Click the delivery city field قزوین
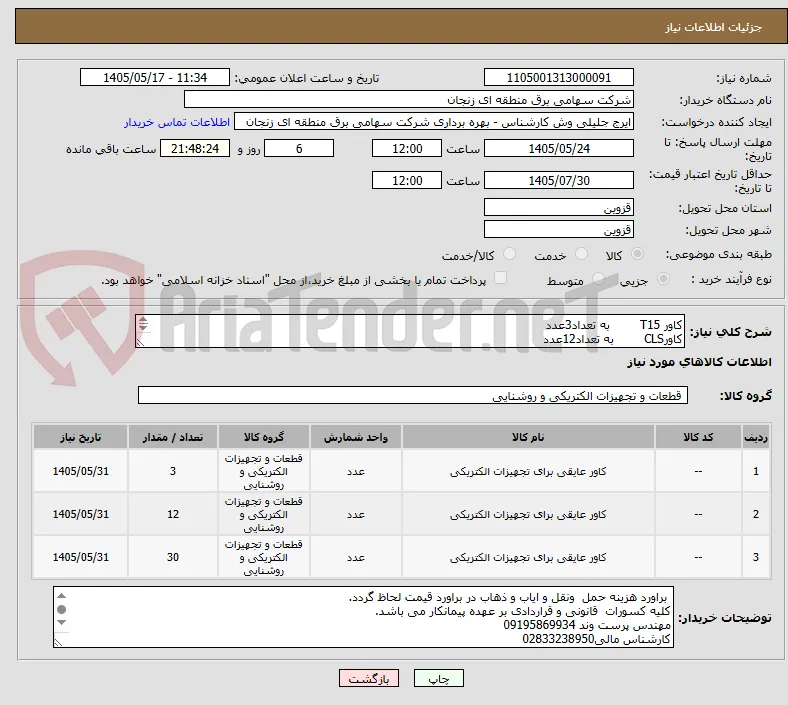 [x=558, y=229]
